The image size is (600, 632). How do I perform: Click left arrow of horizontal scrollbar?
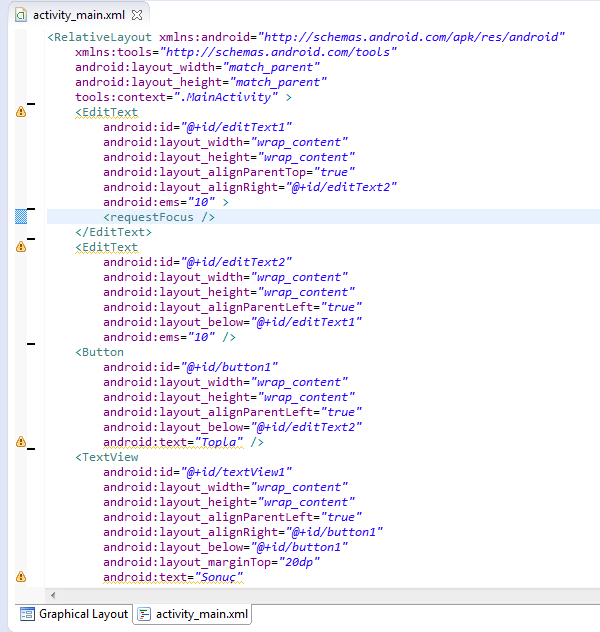click(53, 595)
